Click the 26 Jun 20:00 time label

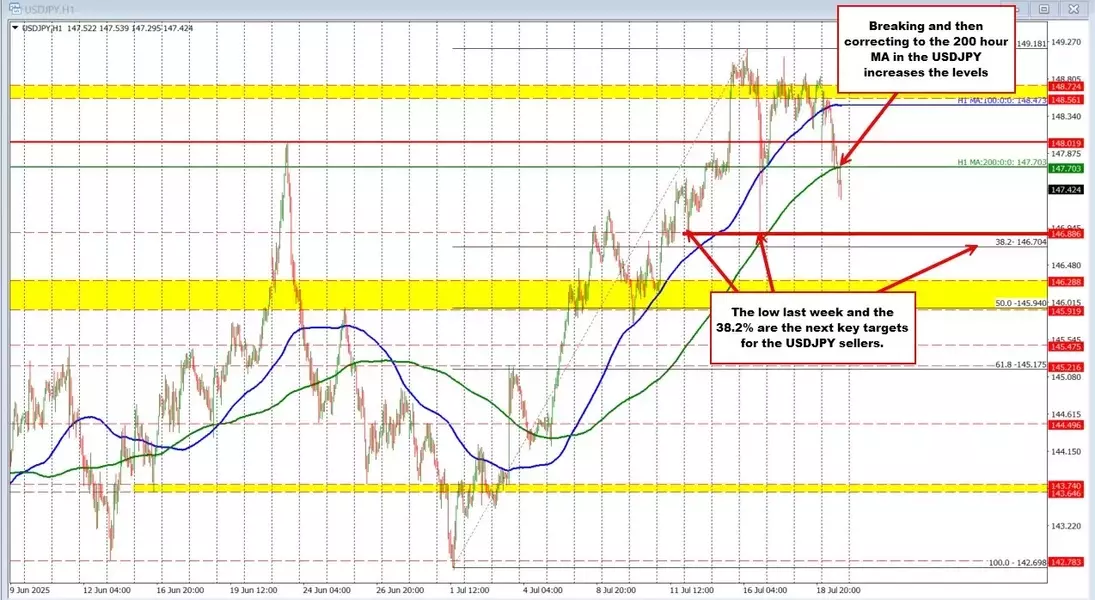[x=399, y=590]
